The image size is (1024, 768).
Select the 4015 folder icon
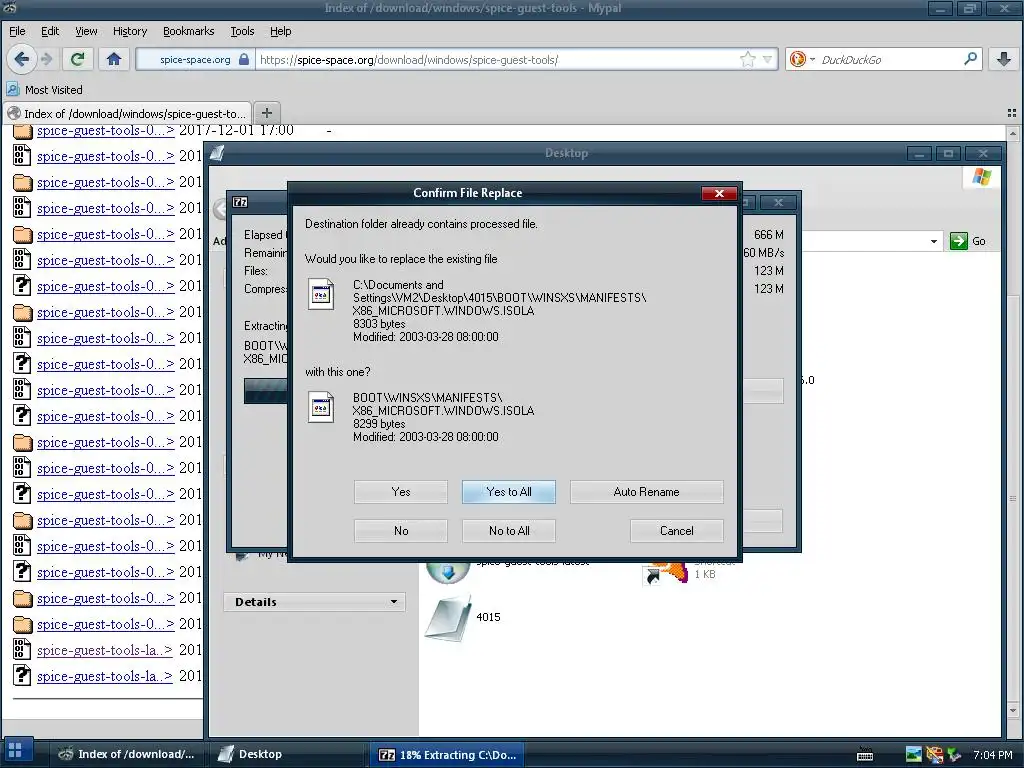[448, 618]
